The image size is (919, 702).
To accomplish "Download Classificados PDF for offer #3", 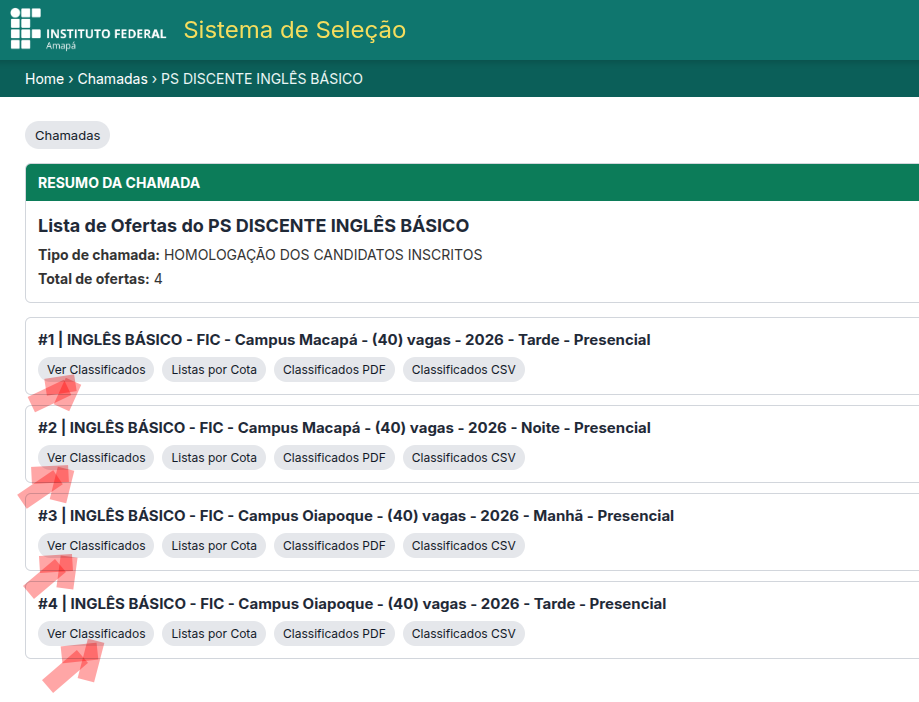I will [x=334, y=546].
